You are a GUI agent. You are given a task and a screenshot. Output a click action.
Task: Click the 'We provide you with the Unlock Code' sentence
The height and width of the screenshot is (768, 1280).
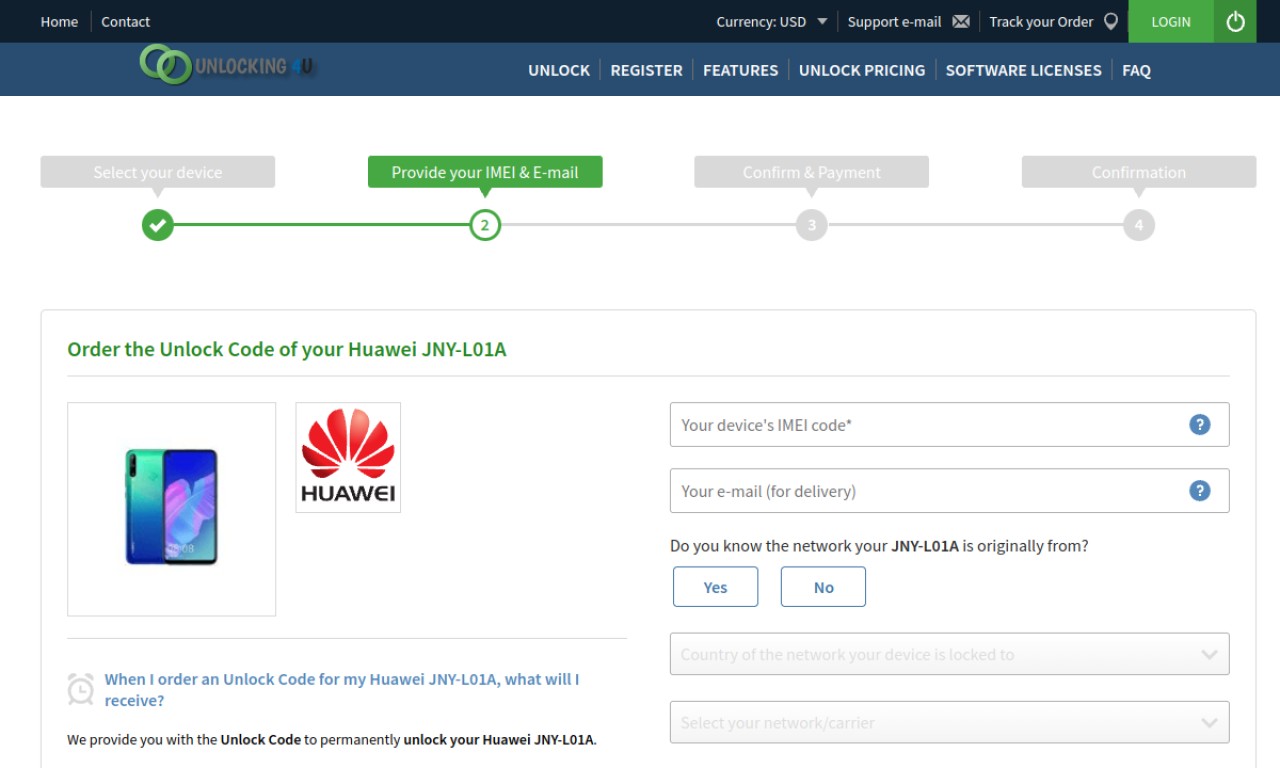click(332, 740)
